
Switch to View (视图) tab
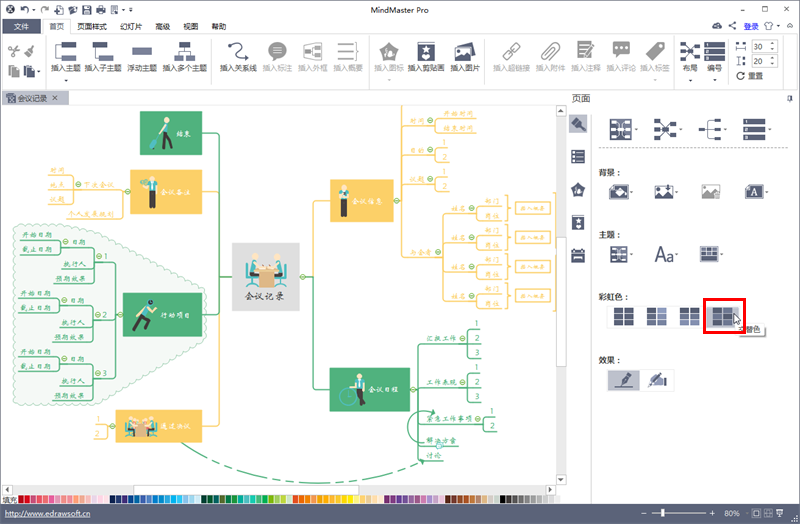tap(191, 27)
